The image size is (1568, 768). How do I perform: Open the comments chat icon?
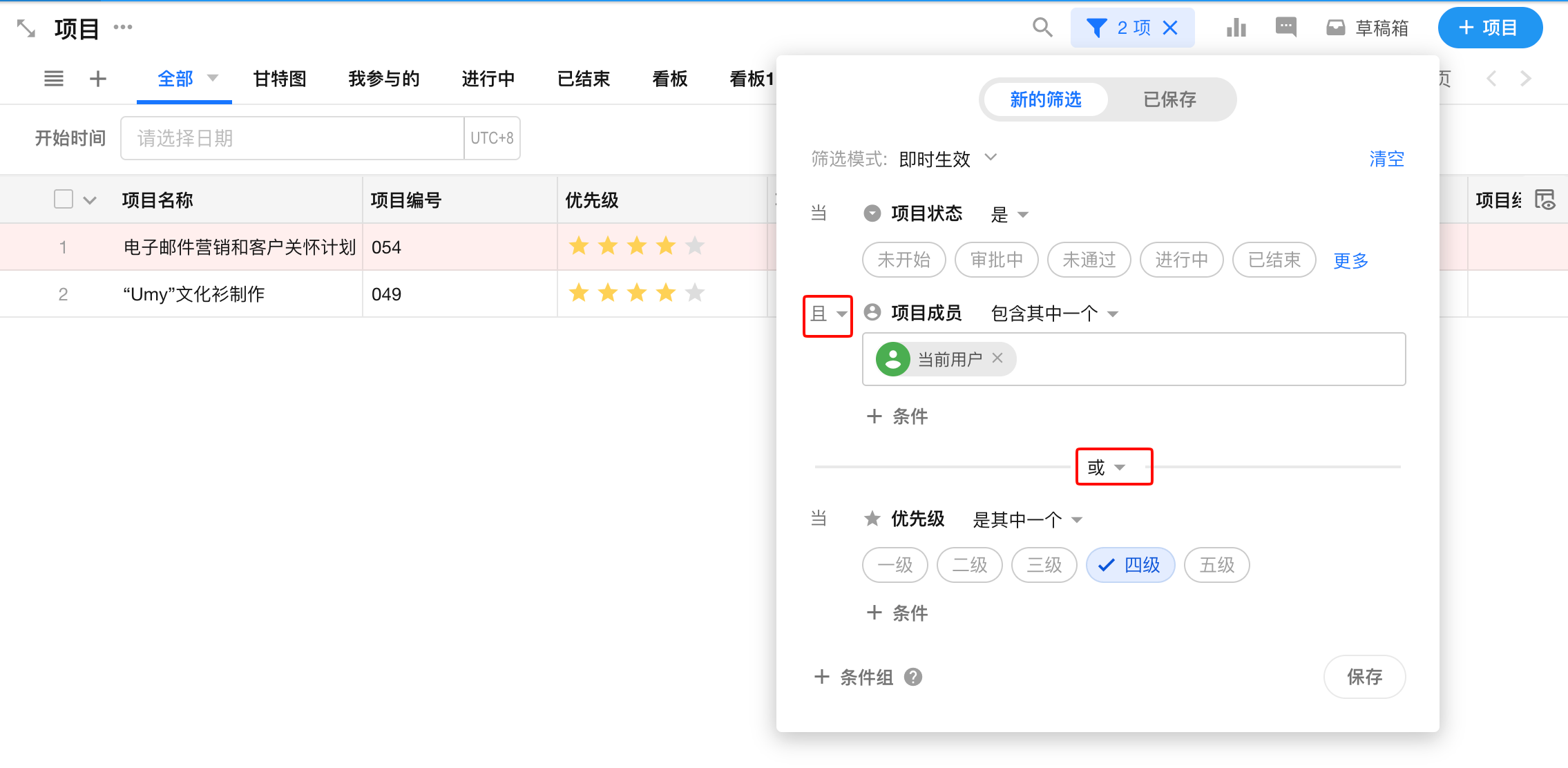click(x=1285, y=28)
